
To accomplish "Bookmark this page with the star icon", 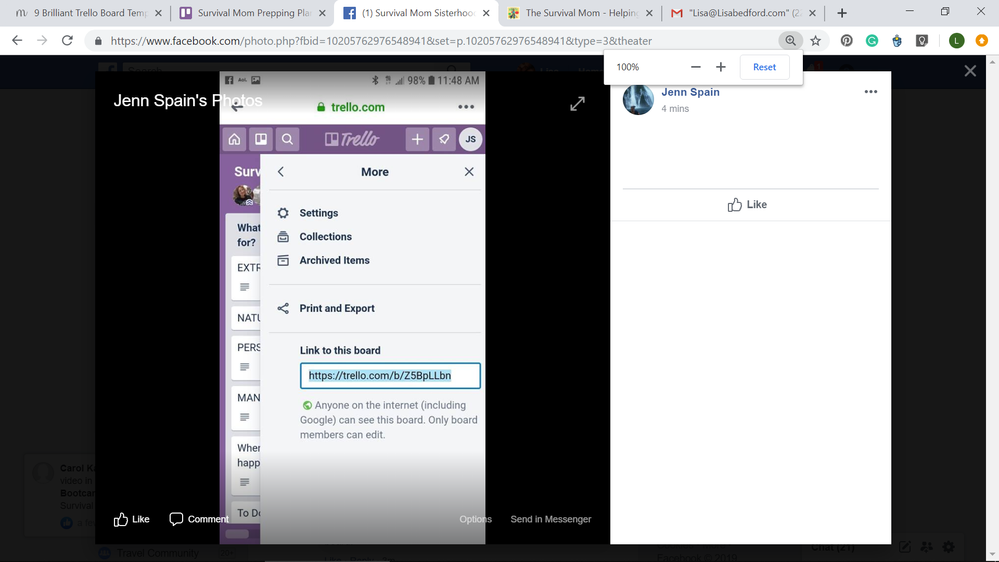I will click(816, 40).
